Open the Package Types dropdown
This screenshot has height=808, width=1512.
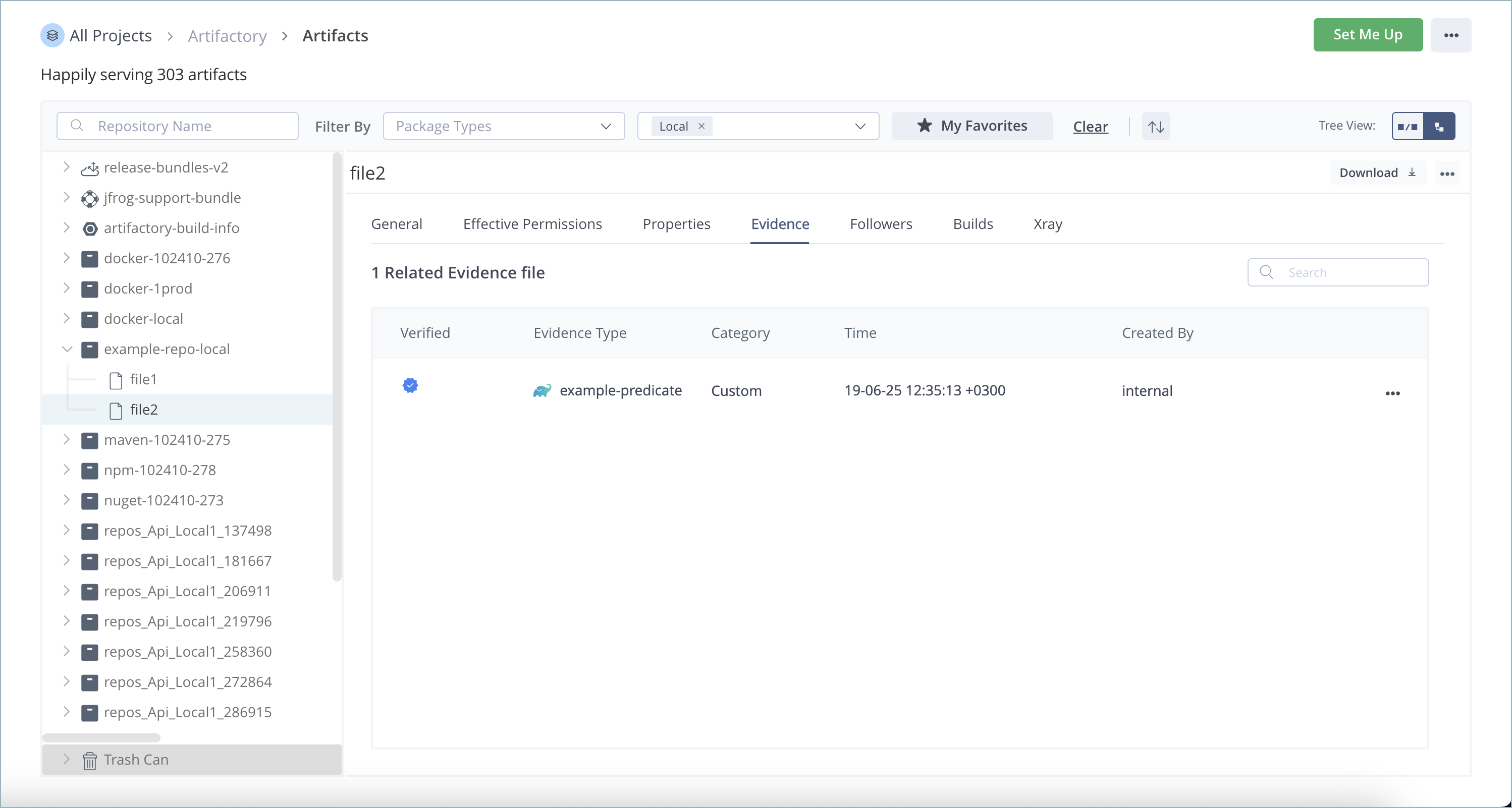click(504, 126)
